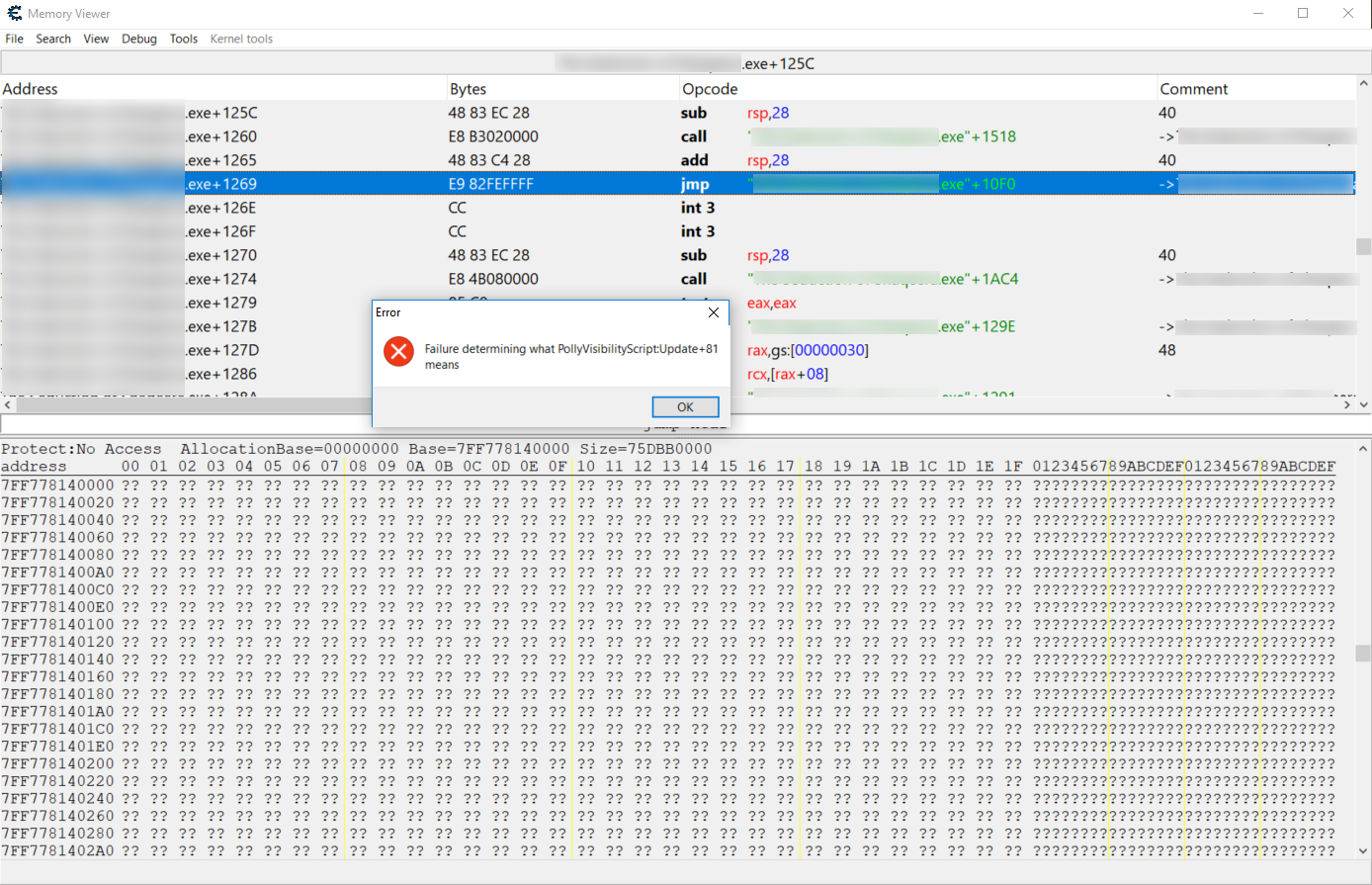
Task: Click the red error cross icon
Action: [x=398, y=351]
